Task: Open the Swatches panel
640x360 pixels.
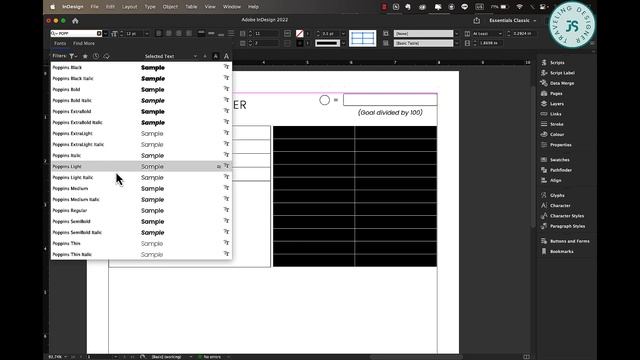Action: 555,160
